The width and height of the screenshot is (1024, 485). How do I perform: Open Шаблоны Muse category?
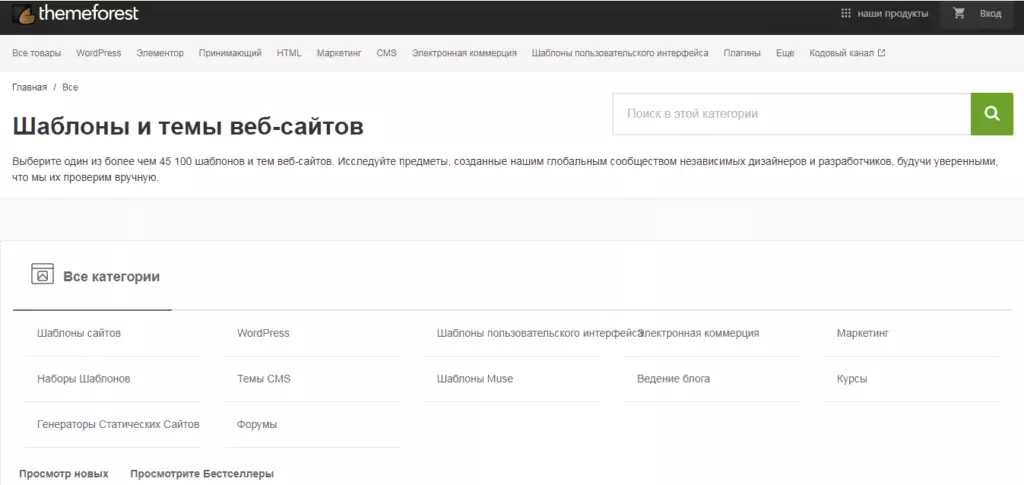coord(475,379)
